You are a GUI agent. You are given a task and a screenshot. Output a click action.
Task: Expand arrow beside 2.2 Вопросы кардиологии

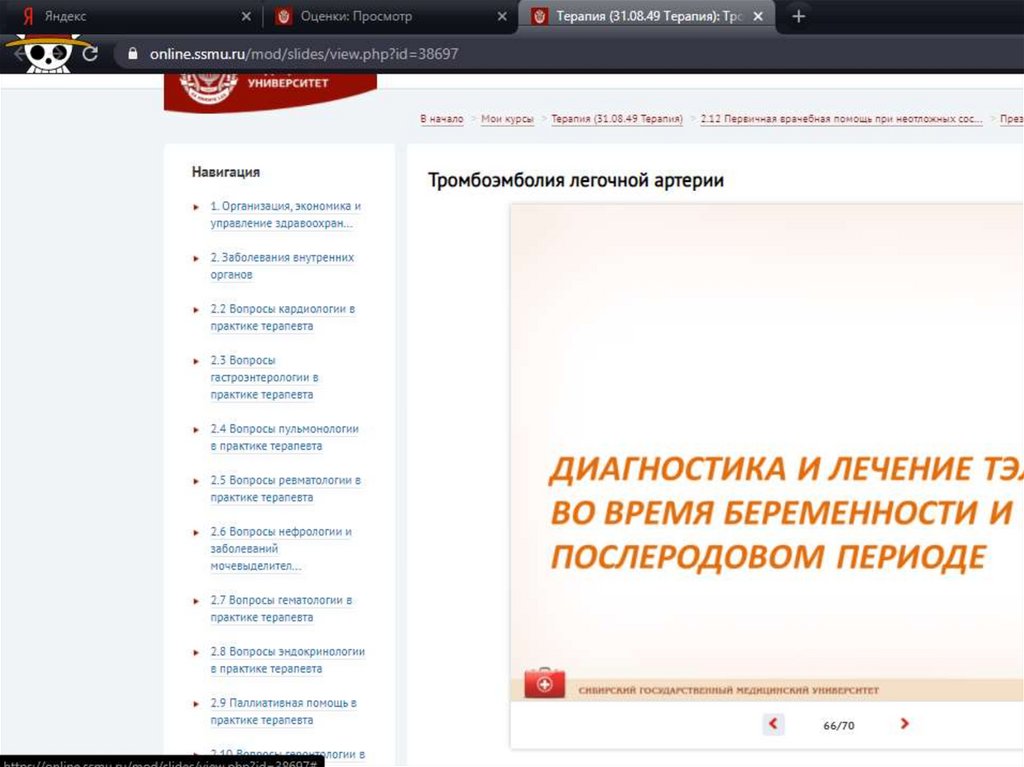pos(196,310)
